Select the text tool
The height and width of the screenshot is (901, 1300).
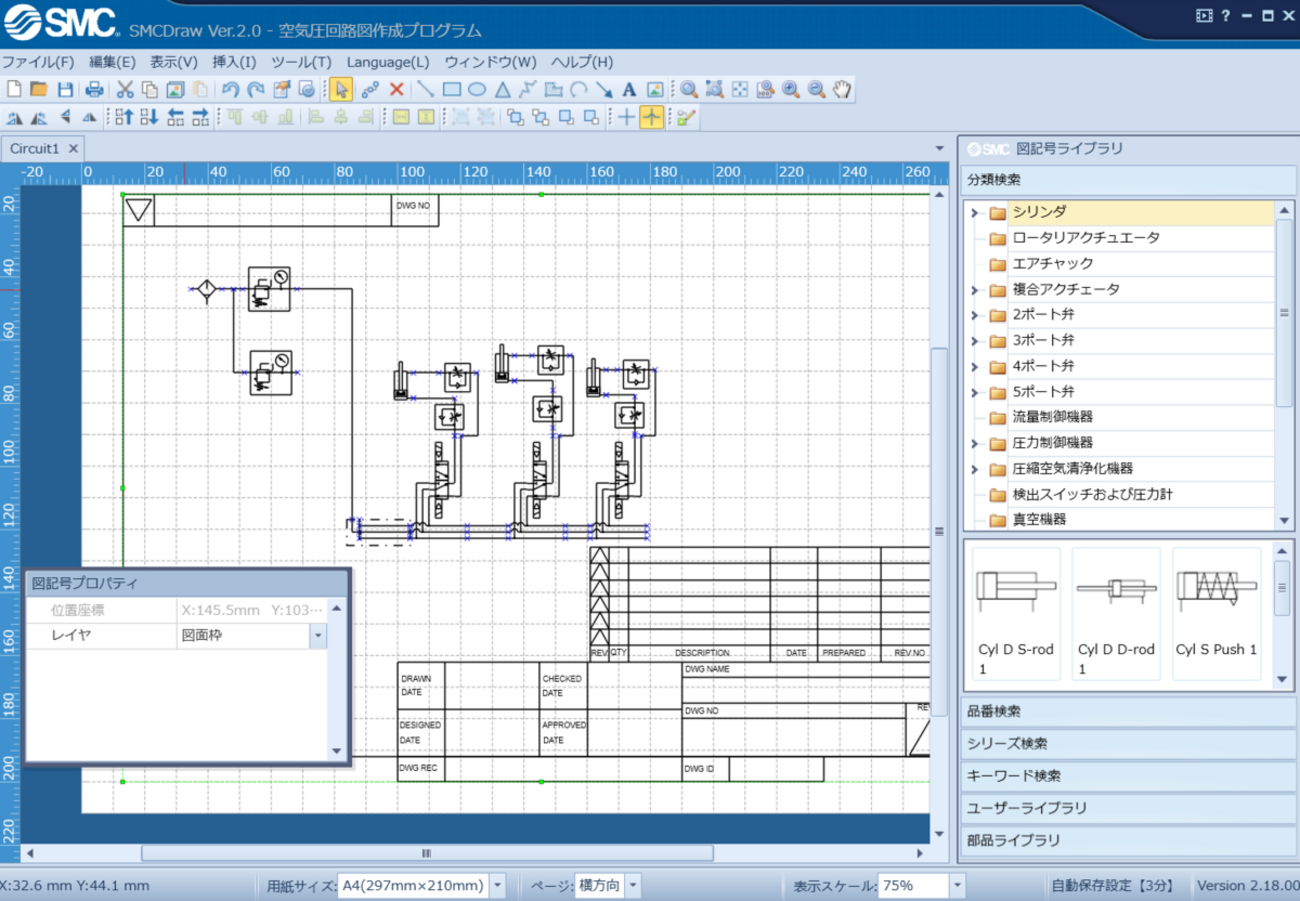629,90
